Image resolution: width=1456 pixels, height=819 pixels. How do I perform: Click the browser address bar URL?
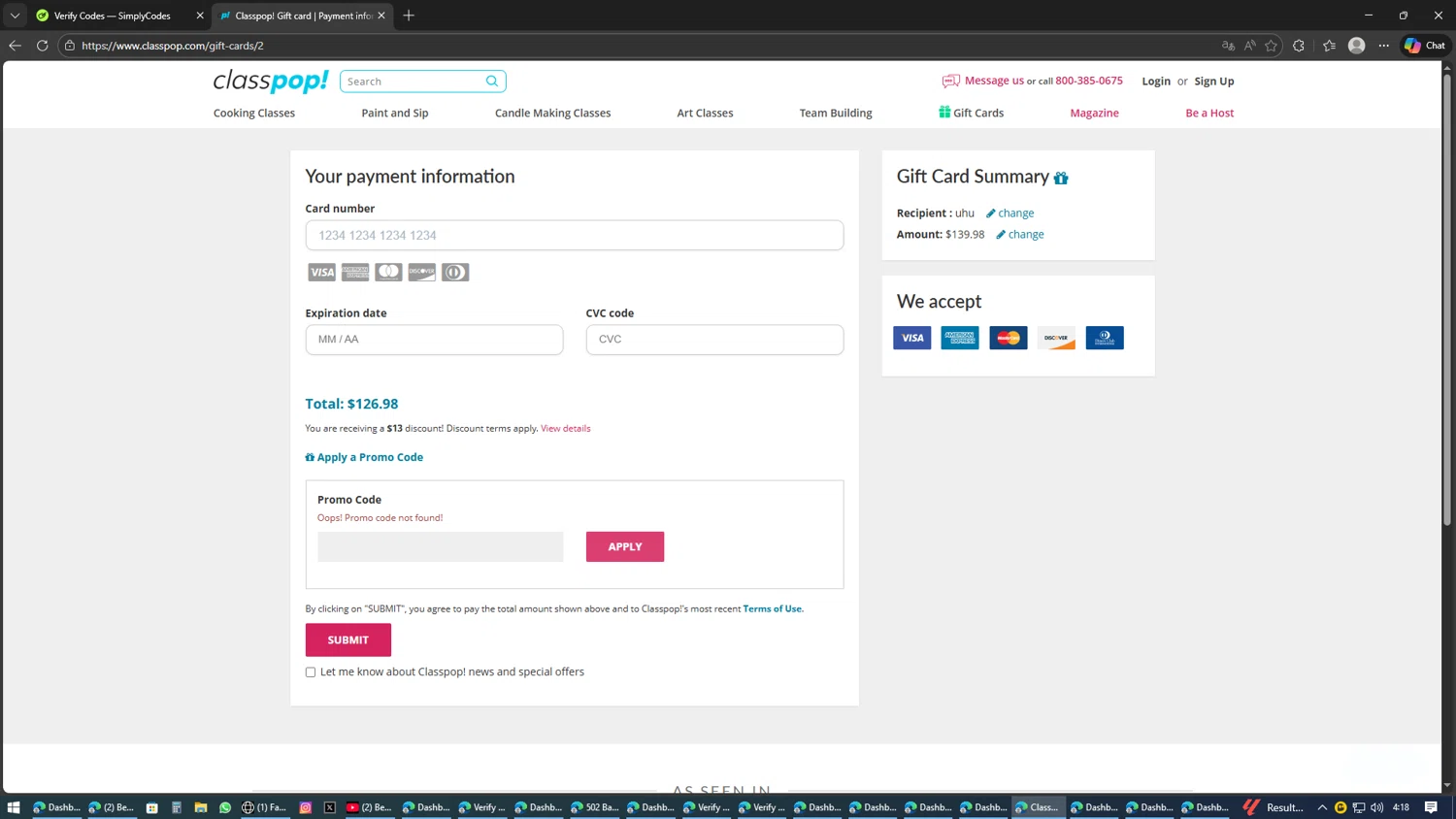tap(173, 46)
